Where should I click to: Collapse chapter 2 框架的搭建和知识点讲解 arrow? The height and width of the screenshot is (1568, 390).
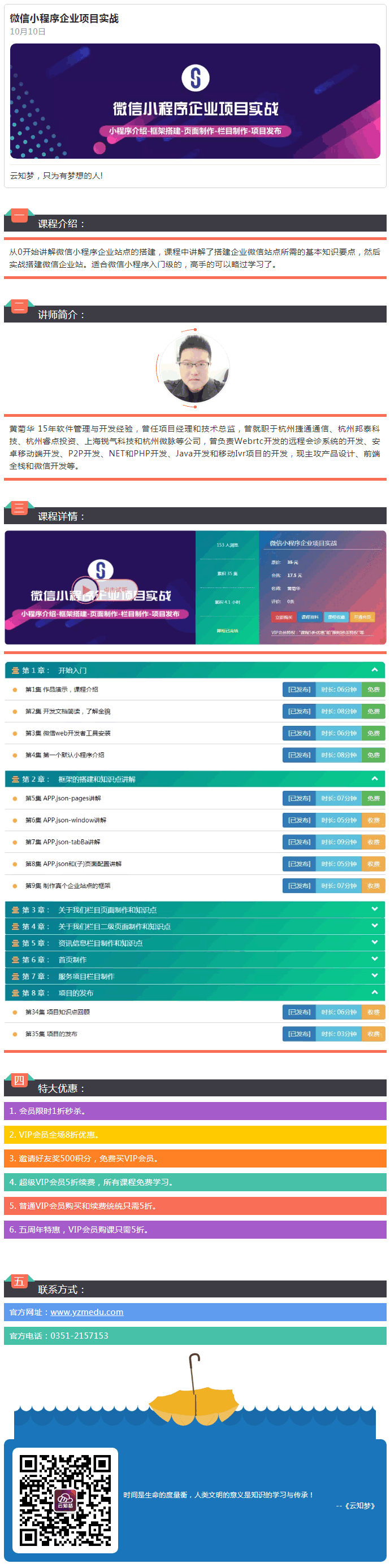[x=375, y=778]
